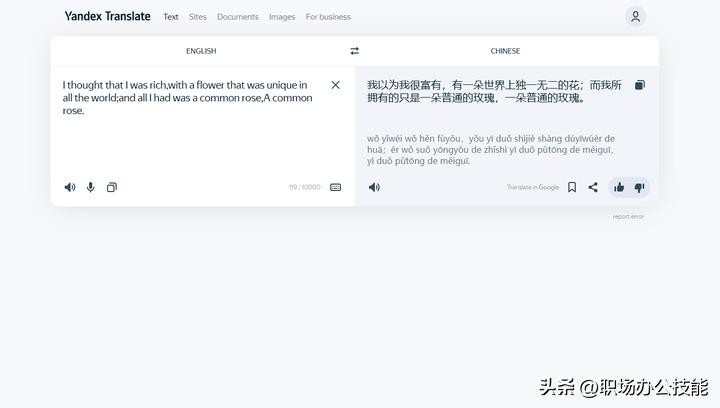
Task: Bookmark this translation to favorites
Action: click(x=572, y=187)
